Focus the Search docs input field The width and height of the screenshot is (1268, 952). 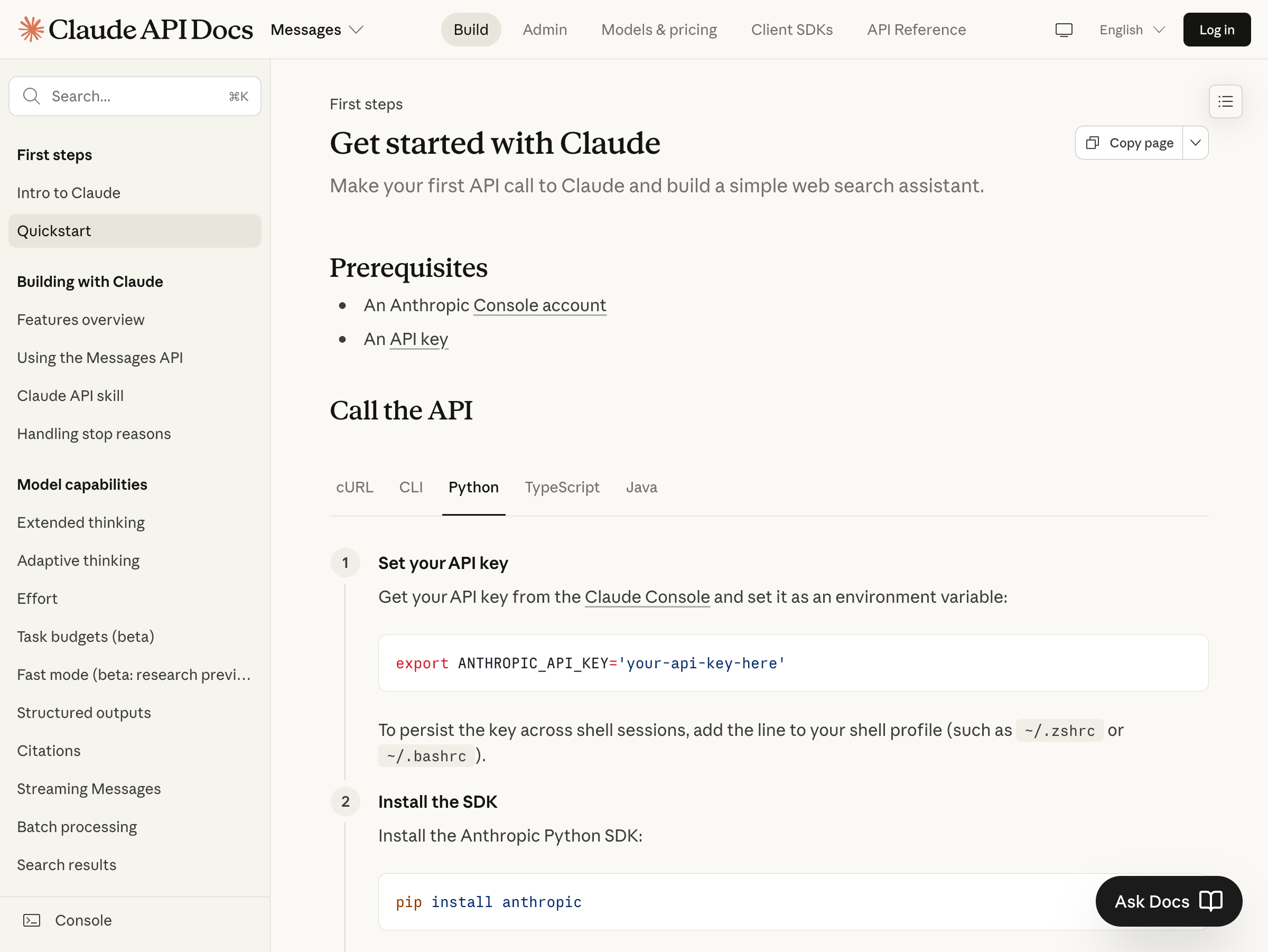[137, 96]
